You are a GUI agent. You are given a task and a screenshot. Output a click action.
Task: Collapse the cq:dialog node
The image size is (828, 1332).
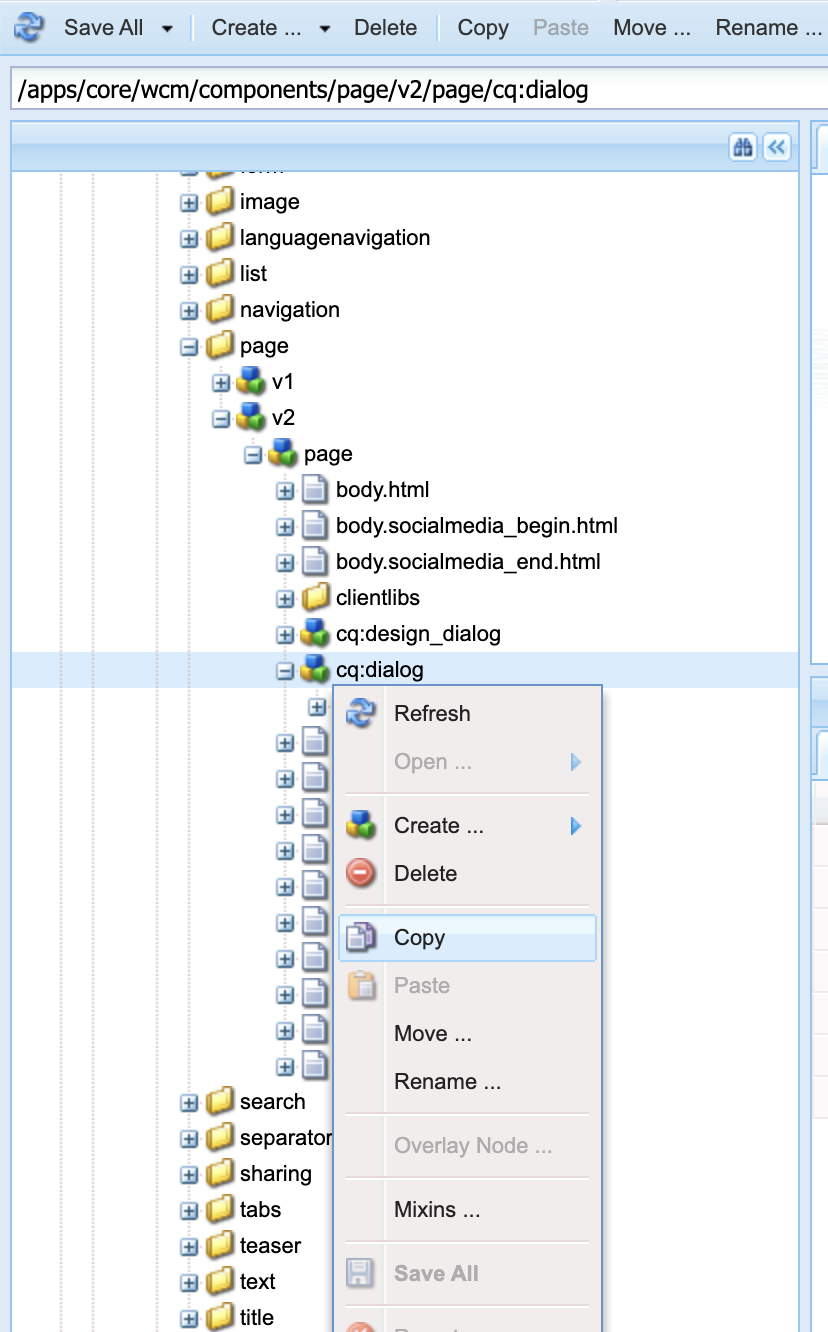point(284,670)
